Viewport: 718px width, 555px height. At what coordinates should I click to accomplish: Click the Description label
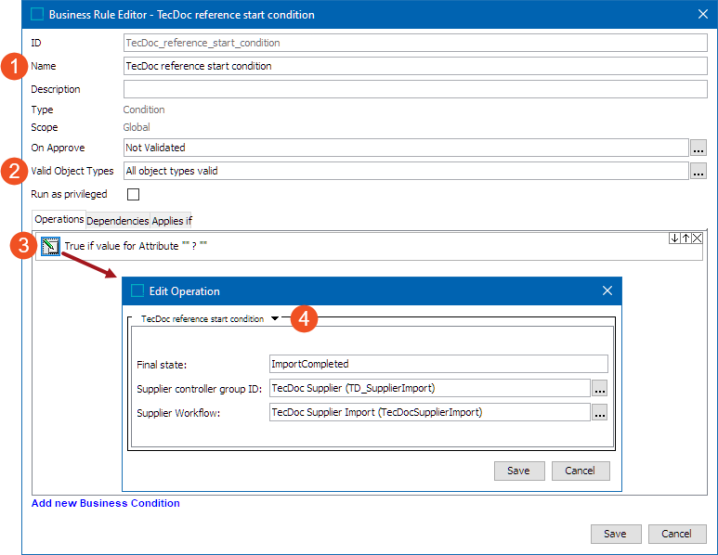[55, 89]
